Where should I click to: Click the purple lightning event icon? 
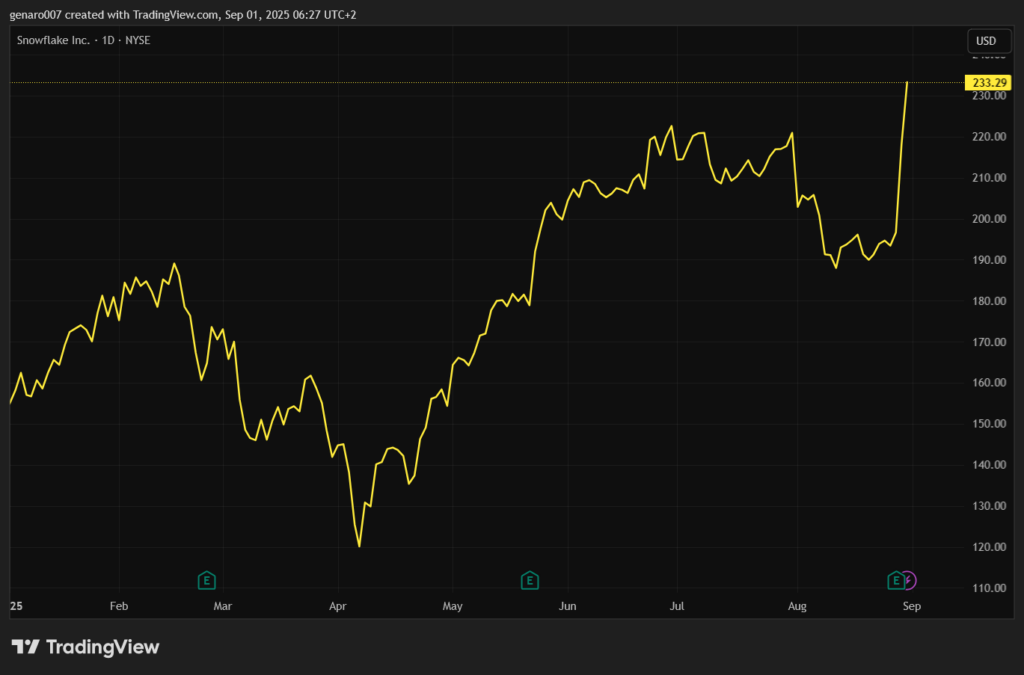point(908,580)
